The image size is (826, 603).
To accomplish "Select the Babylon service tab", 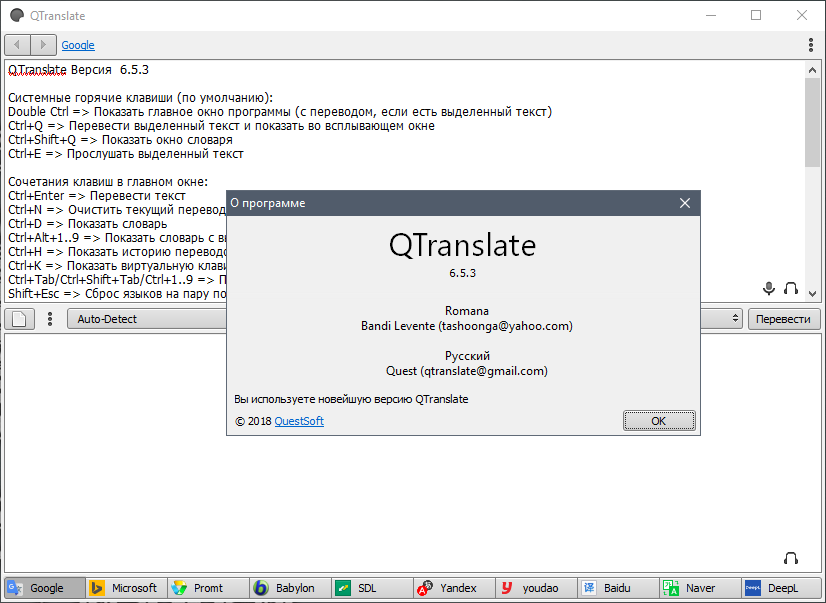I will (x=290, y=588).
